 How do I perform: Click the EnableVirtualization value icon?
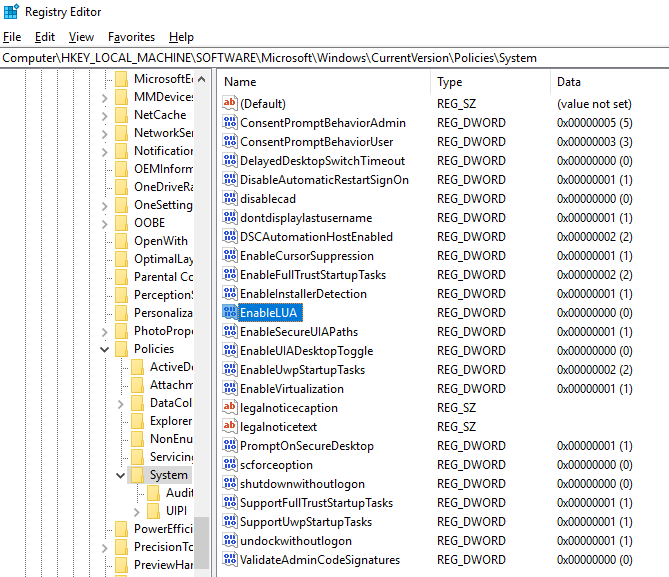tap(229, 389)
